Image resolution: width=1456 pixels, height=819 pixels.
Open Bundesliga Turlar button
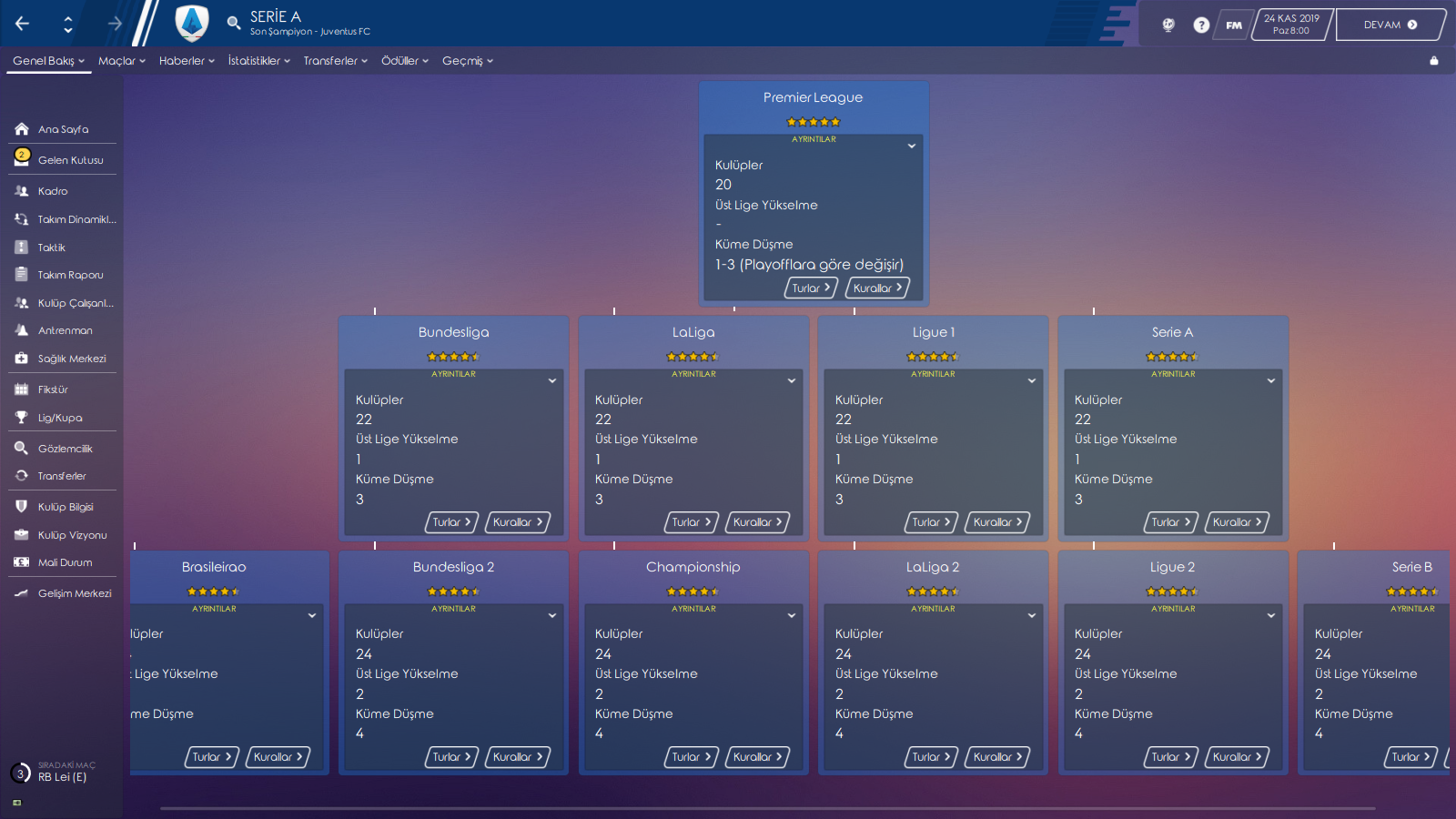[x=451, y=522]
